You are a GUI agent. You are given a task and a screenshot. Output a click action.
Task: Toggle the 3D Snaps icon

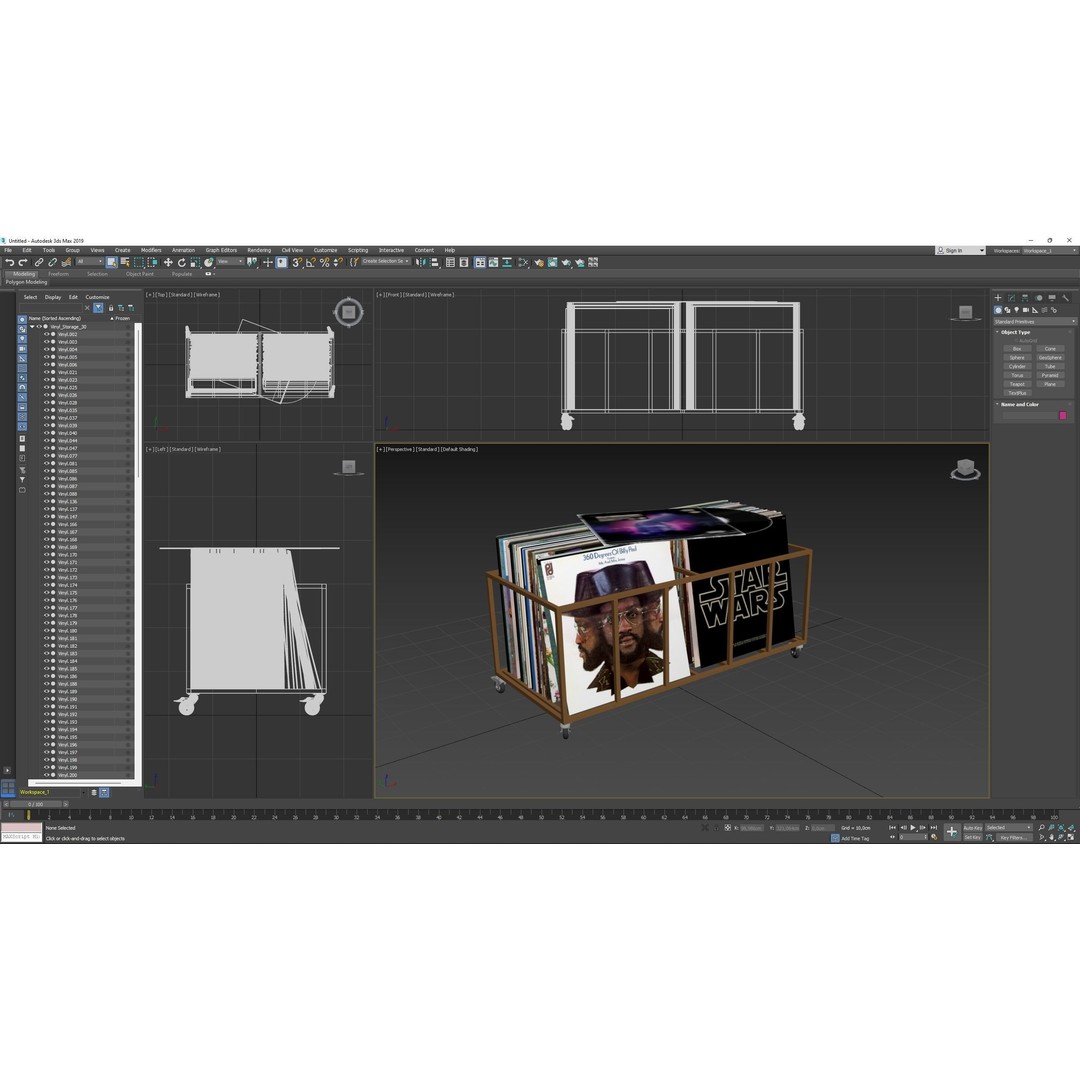[x=297, y=262]
